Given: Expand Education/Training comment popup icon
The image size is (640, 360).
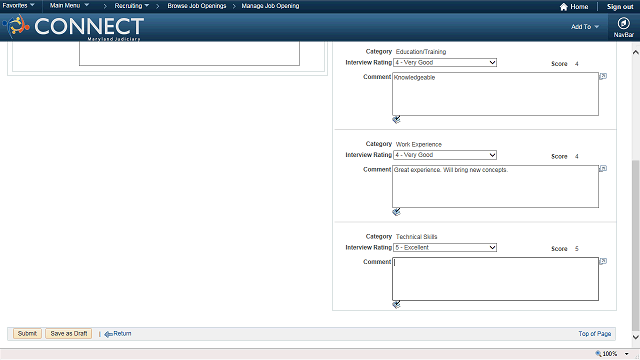Looking at the screenshot, I should (x=603, y=76).
